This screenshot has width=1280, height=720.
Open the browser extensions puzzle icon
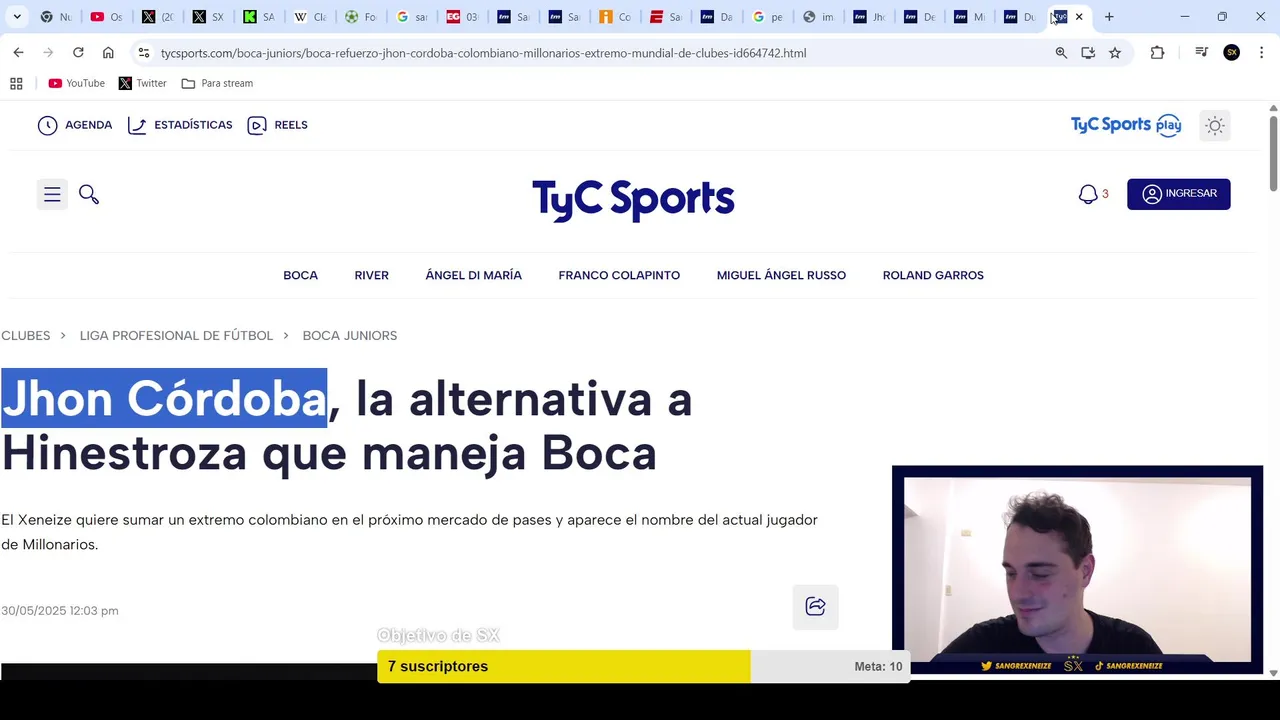click(1157, 53)
